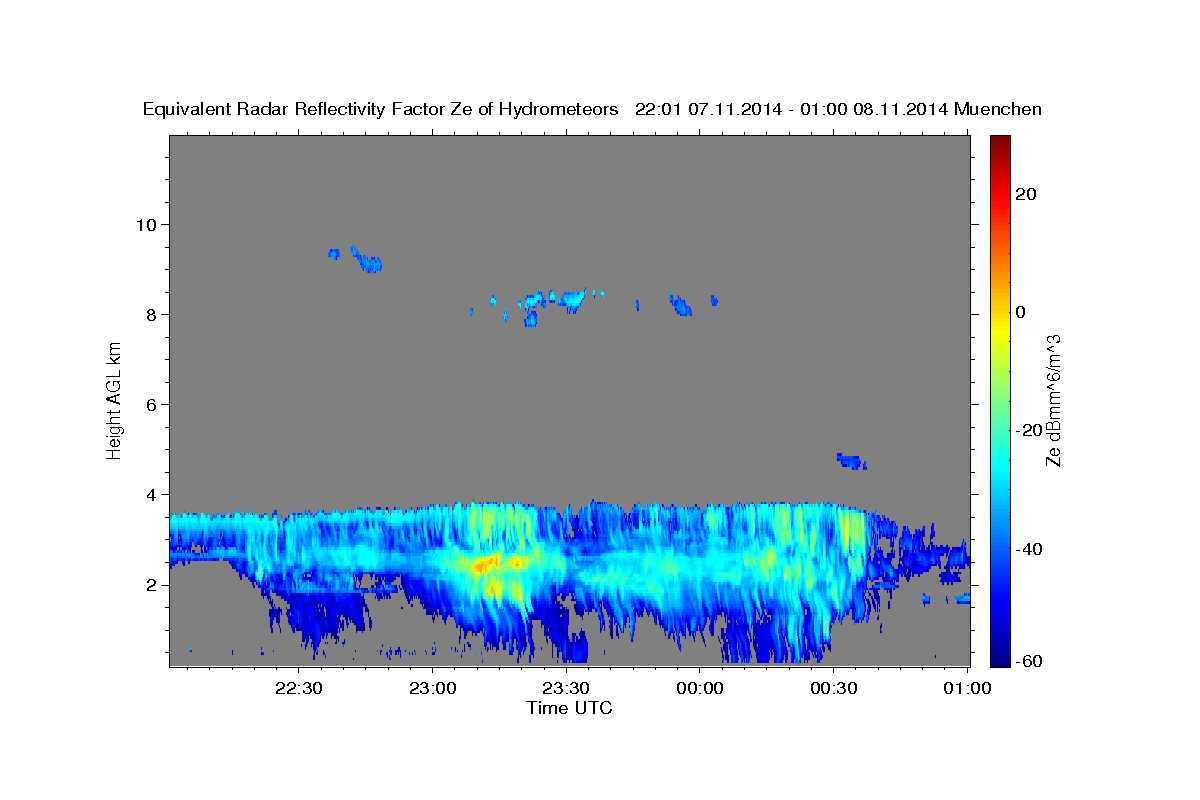Click the '01:00' time tick label
The image size is (1200, 800).
(x=966, y=689)
